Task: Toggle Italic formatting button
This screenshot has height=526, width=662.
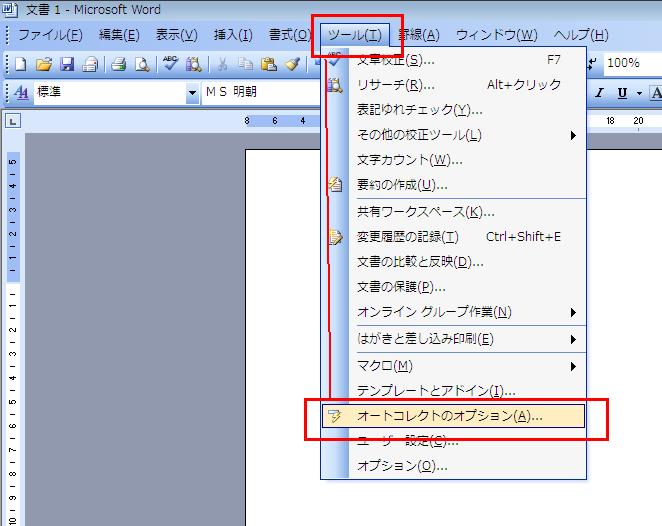Action: pyautogui.click(x=600, y=93)
